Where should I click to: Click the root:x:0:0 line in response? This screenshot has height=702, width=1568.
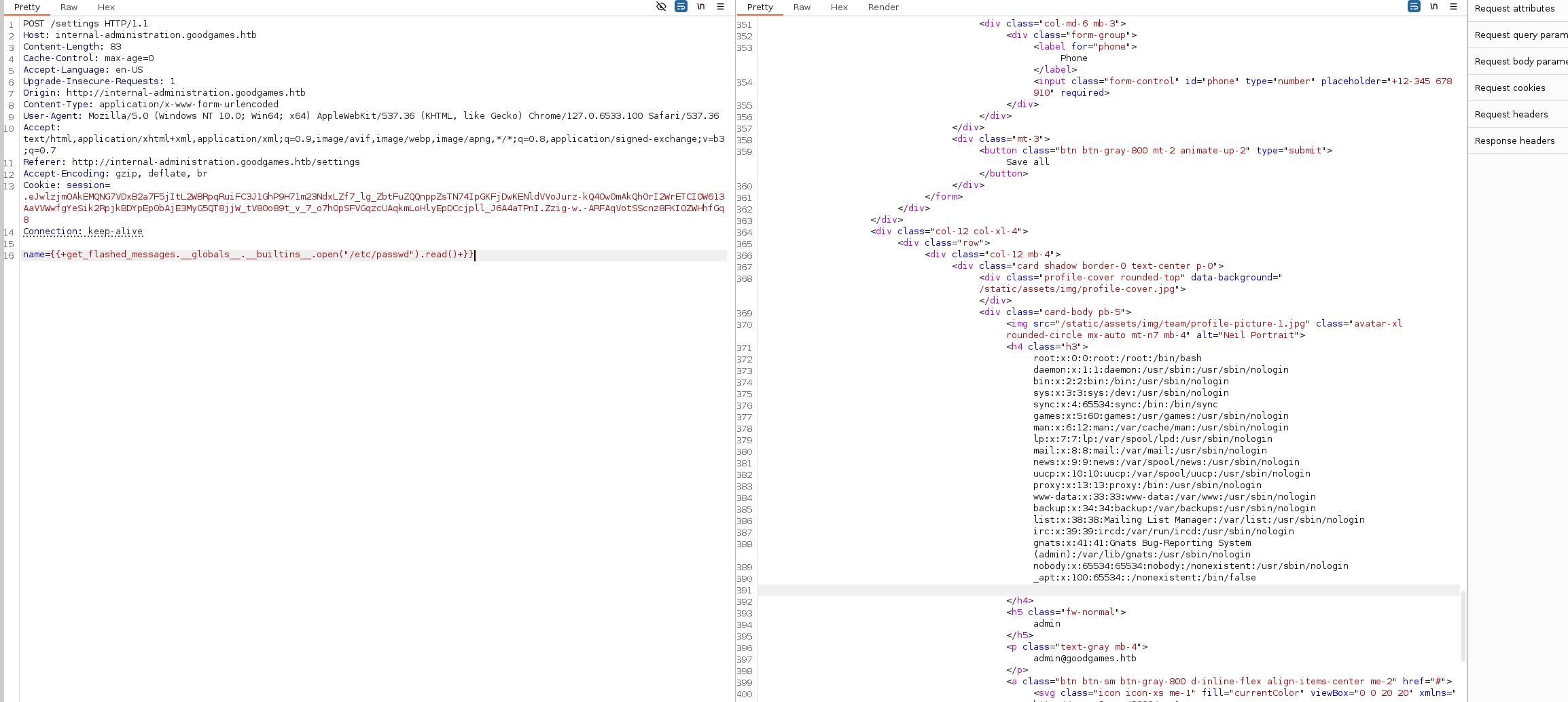[1117, 358]
